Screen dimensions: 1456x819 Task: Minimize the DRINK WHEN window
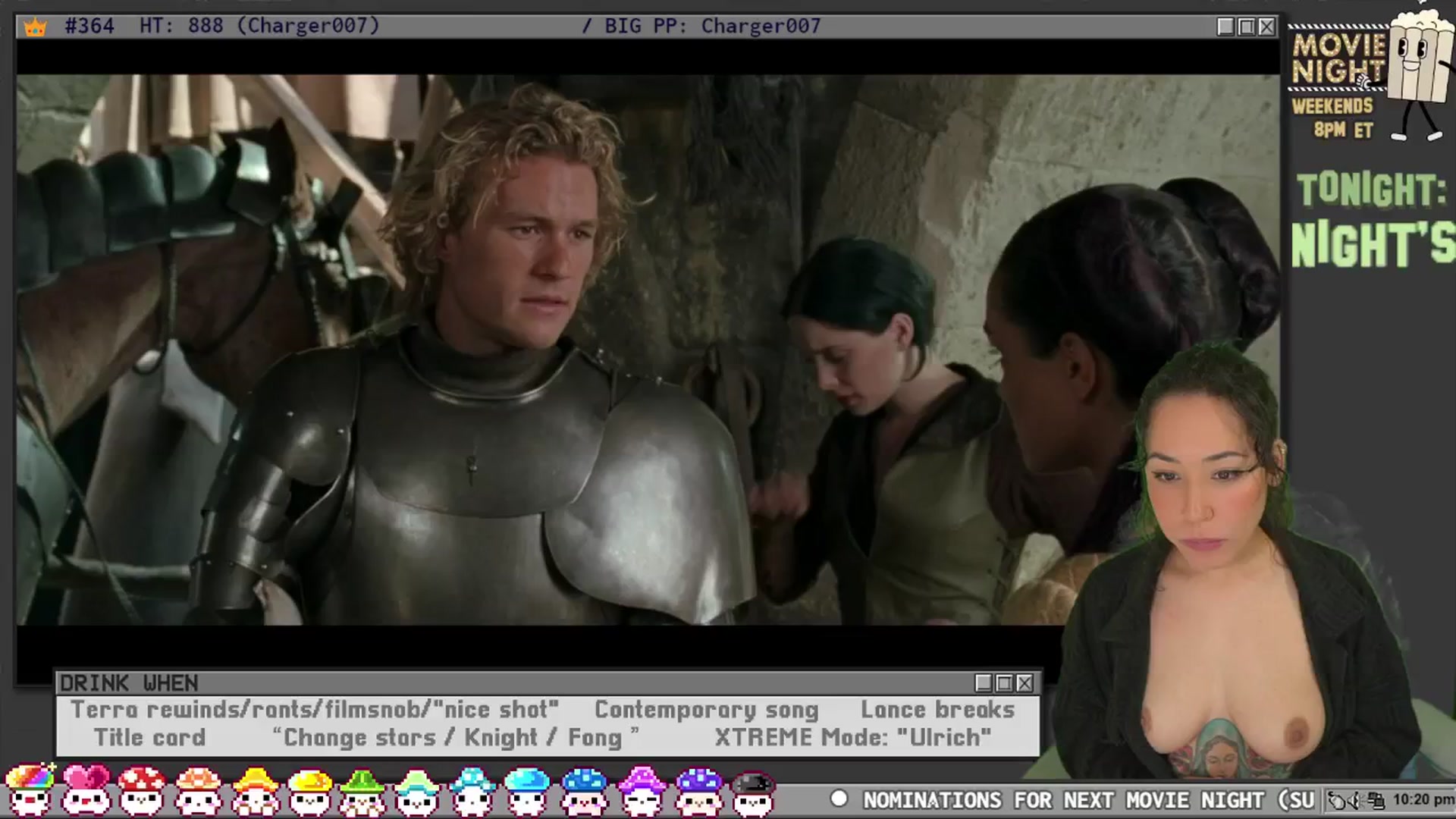click(x=984, y=683)
